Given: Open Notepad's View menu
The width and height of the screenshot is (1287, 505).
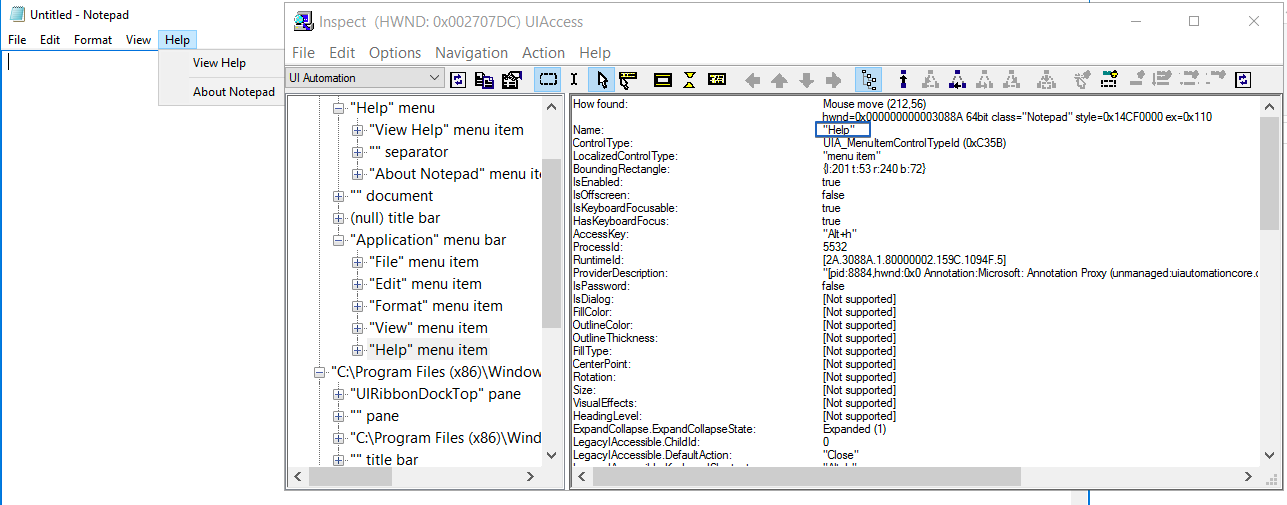Looking at the screenshot, I should 139,40.
